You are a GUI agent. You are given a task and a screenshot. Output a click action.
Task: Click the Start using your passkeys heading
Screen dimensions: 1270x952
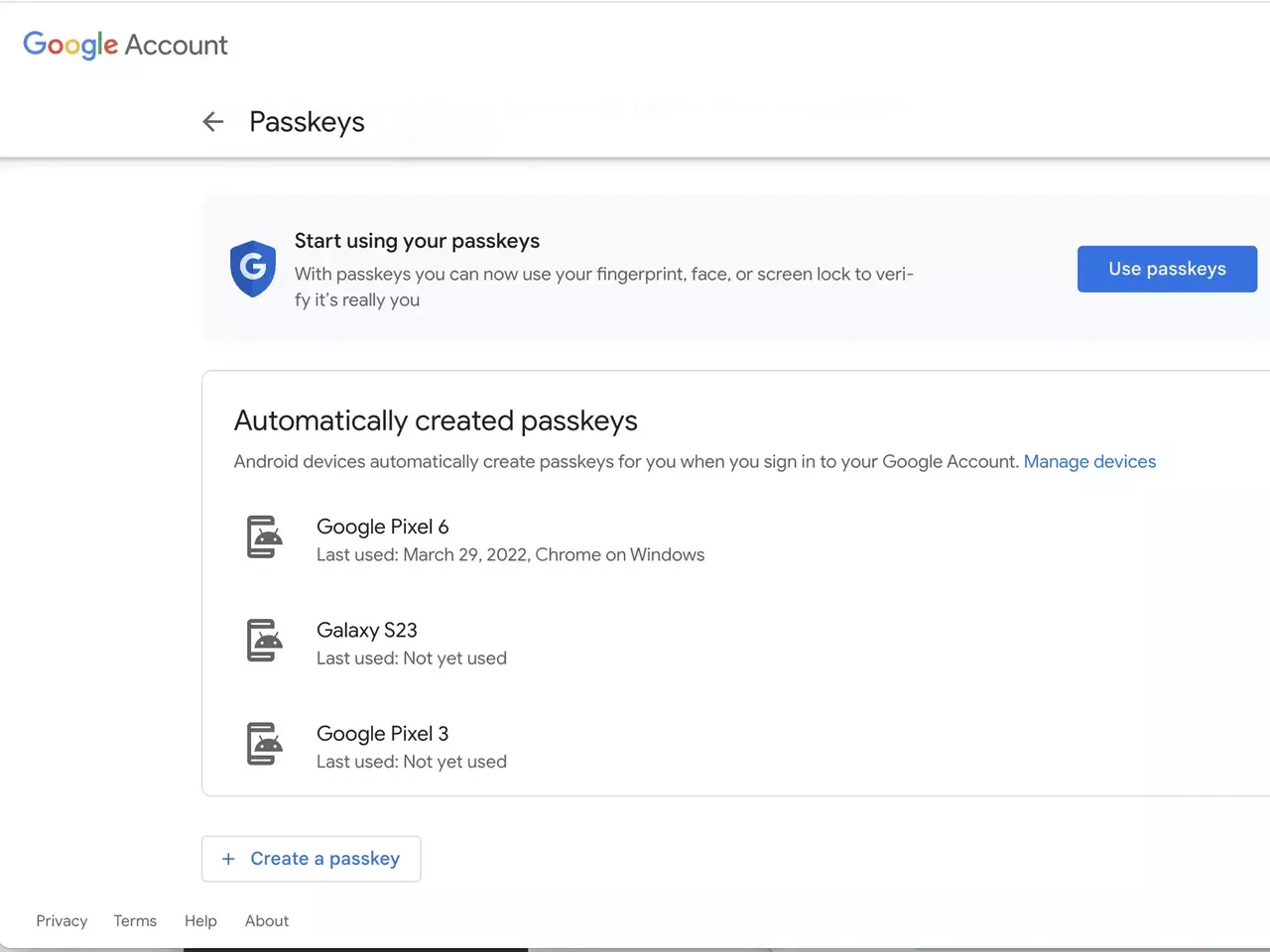(417, 241)
